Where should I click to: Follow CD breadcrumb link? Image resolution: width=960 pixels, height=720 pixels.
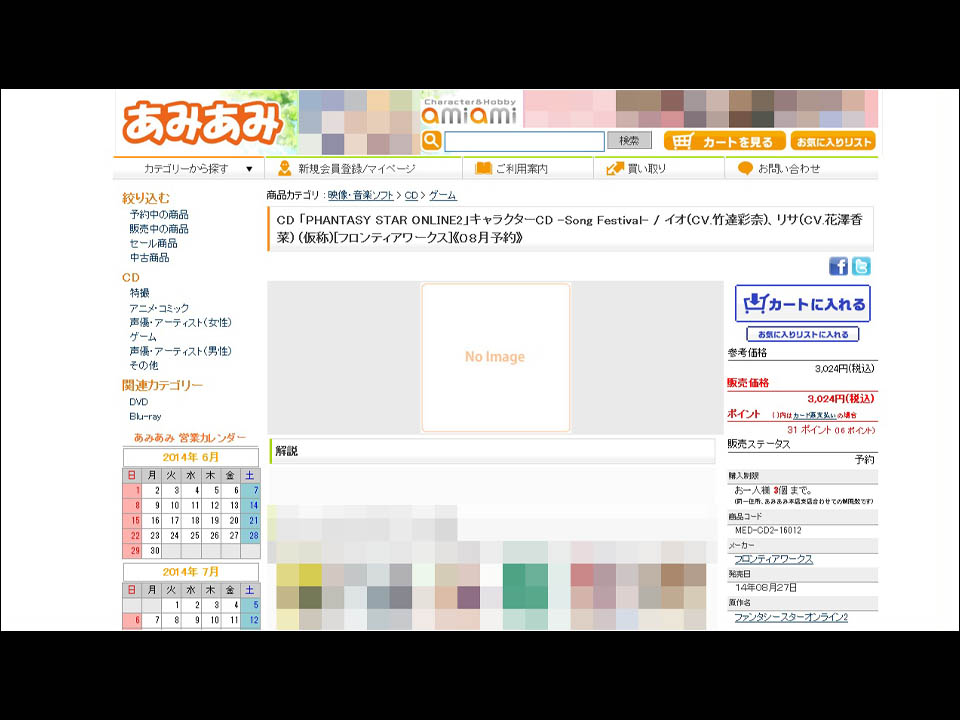point(411,195)
